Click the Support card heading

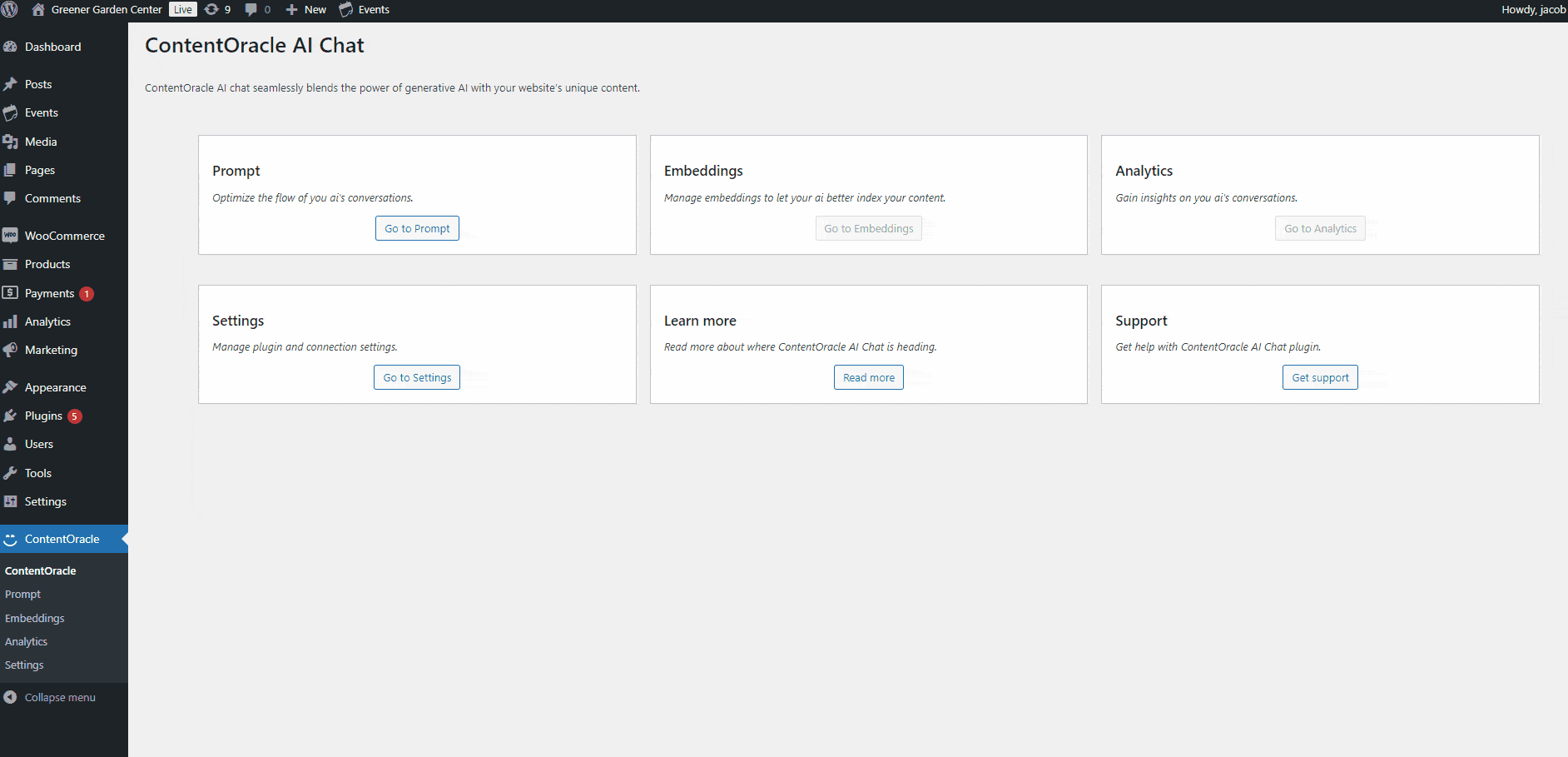[1141, 321]
